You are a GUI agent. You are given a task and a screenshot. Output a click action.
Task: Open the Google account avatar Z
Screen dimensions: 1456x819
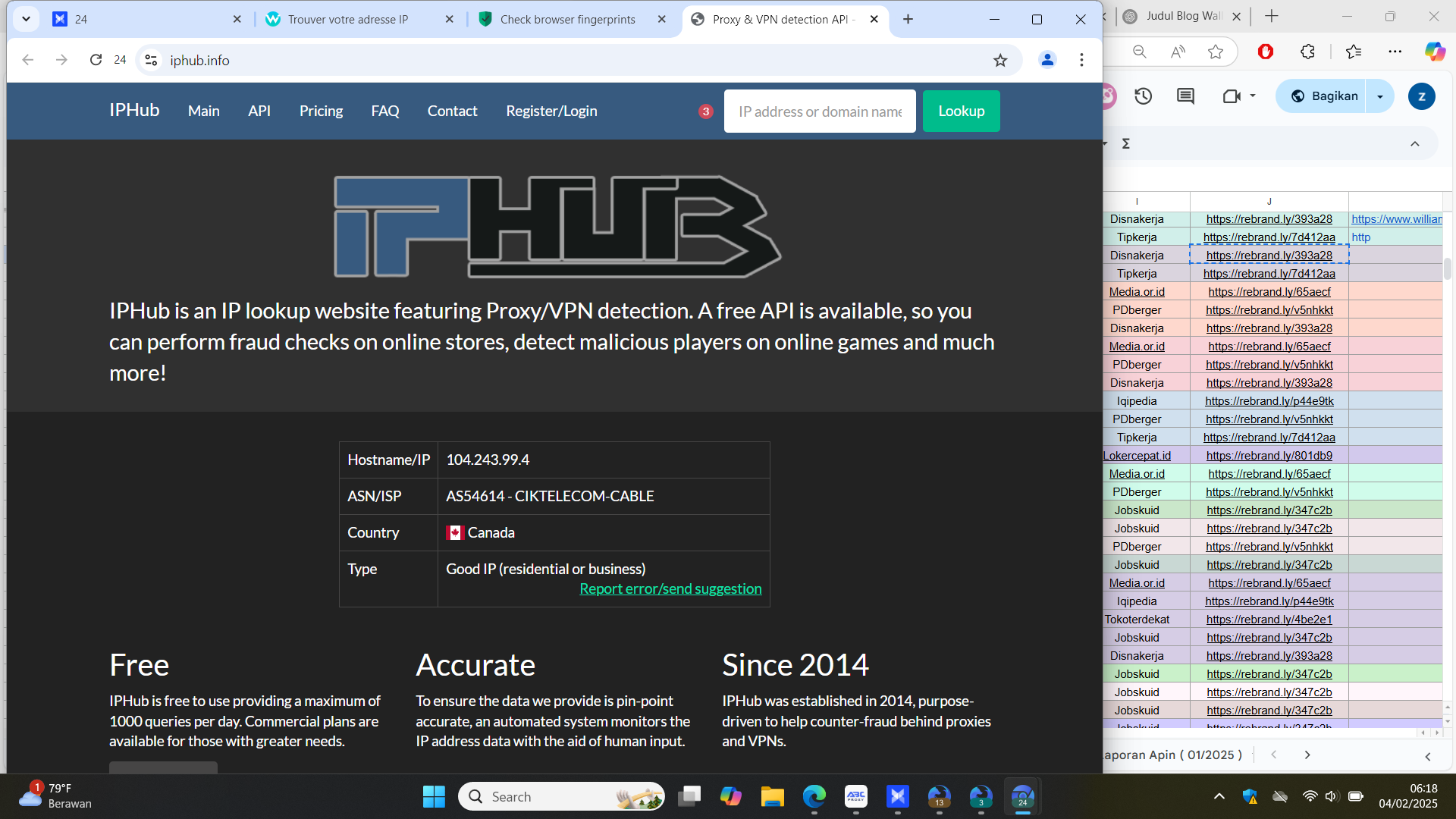pos(1421,96)
